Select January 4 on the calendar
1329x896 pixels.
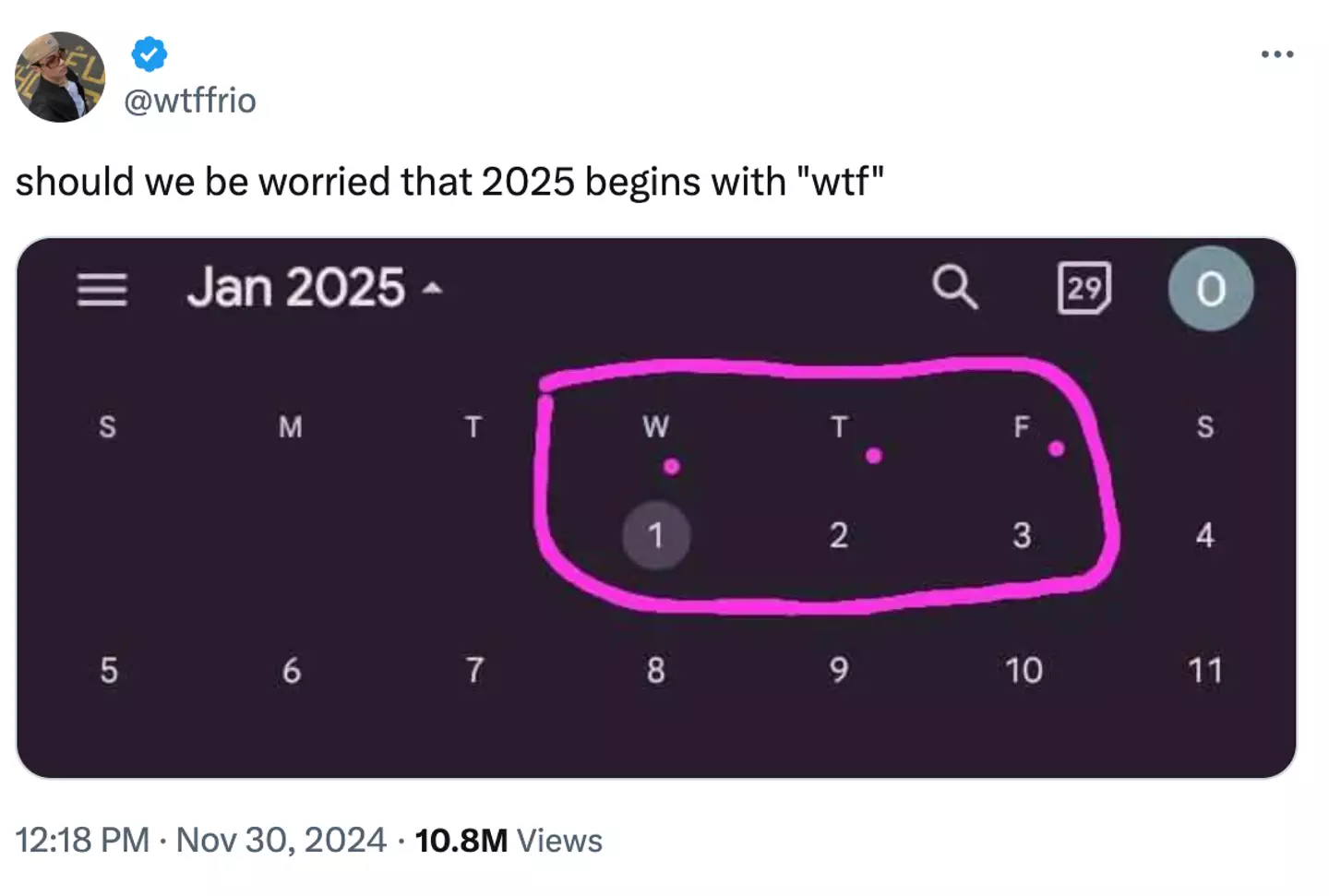1204,535
